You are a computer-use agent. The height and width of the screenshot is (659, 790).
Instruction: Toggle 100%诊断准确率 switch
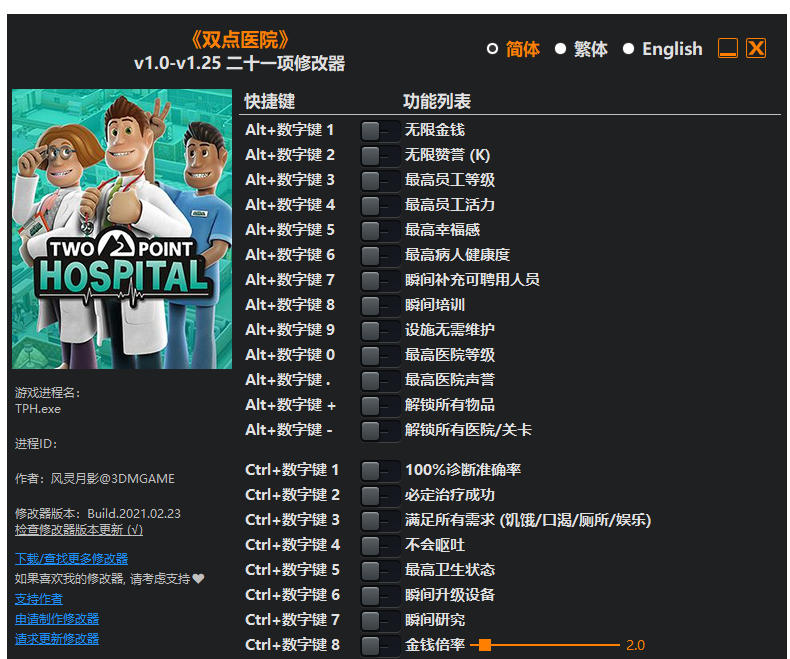[380, 471]
